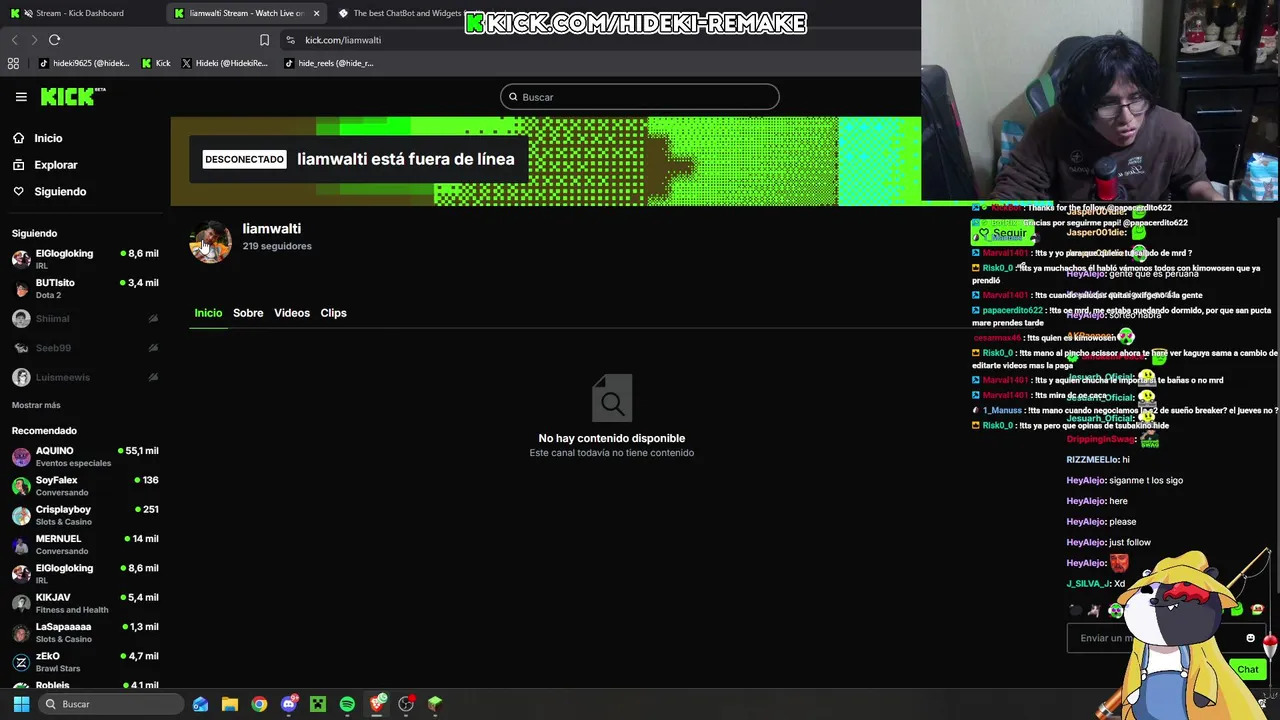The width and height of the screenshot is (1280, 720).
Task: Click the Windows taskbar Buscar search box
Action: point(110,704)
